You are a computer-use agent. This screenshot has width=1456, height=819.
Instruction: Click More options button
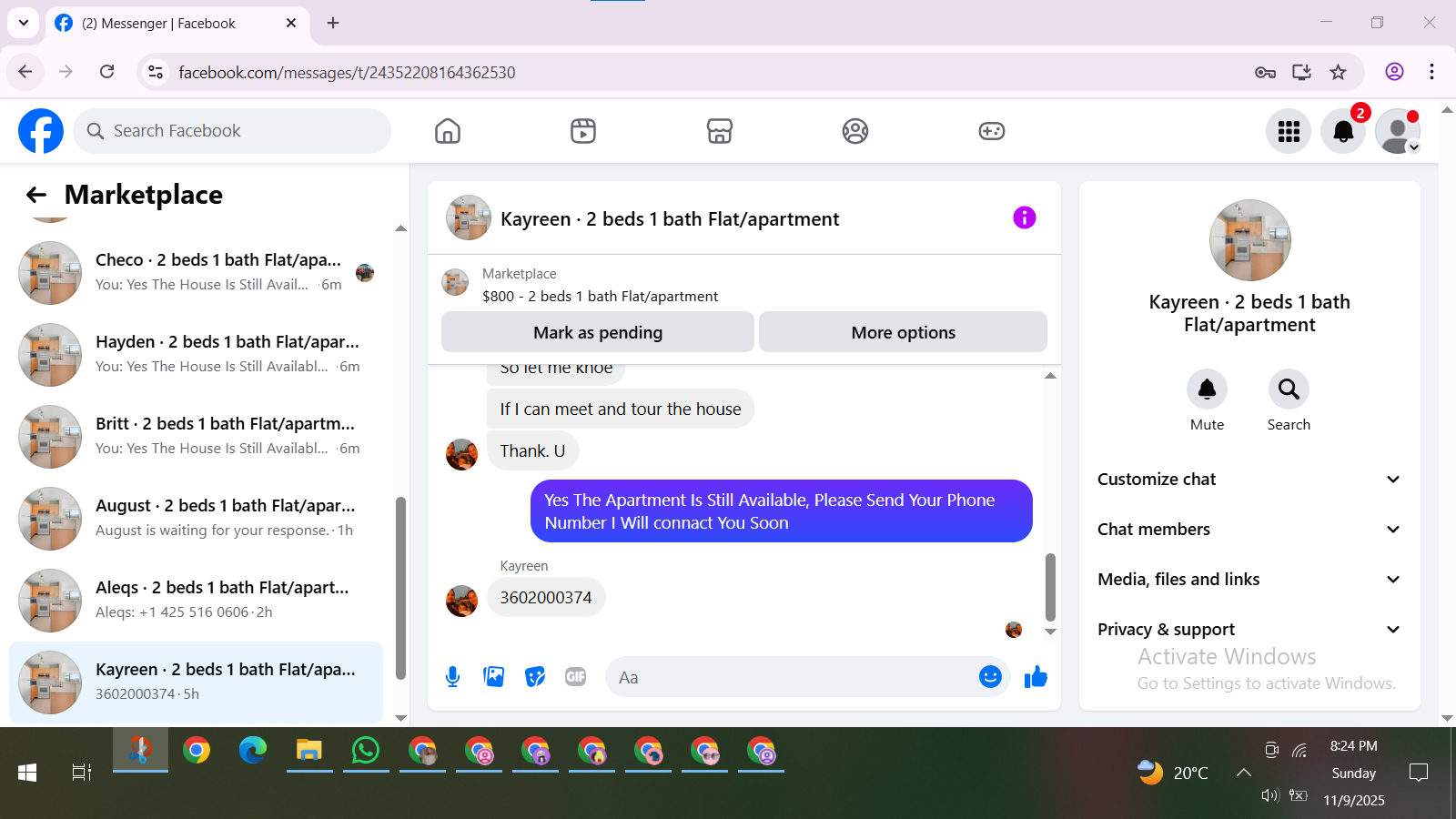pos(903,332)
